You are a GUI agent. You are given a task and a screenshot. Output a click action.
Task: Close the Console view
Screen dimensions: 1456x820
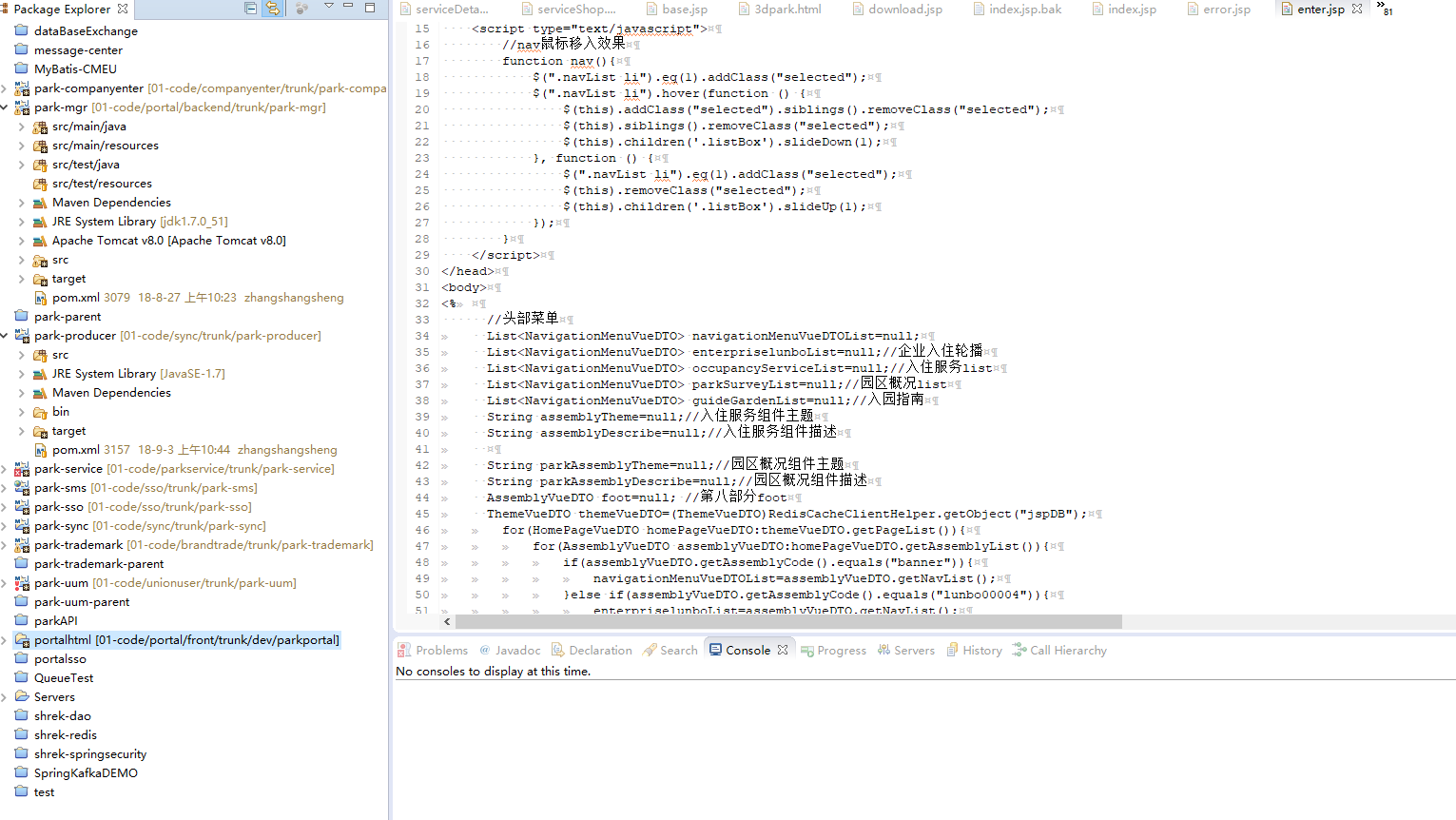point(783,650)
